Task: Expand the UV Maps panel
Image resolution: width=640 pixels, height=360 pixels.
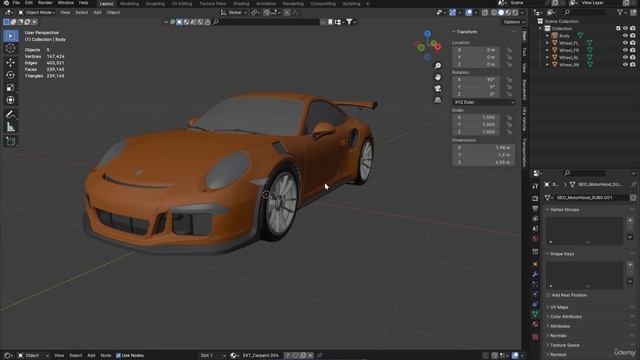Action: click(x=559, y=307)
